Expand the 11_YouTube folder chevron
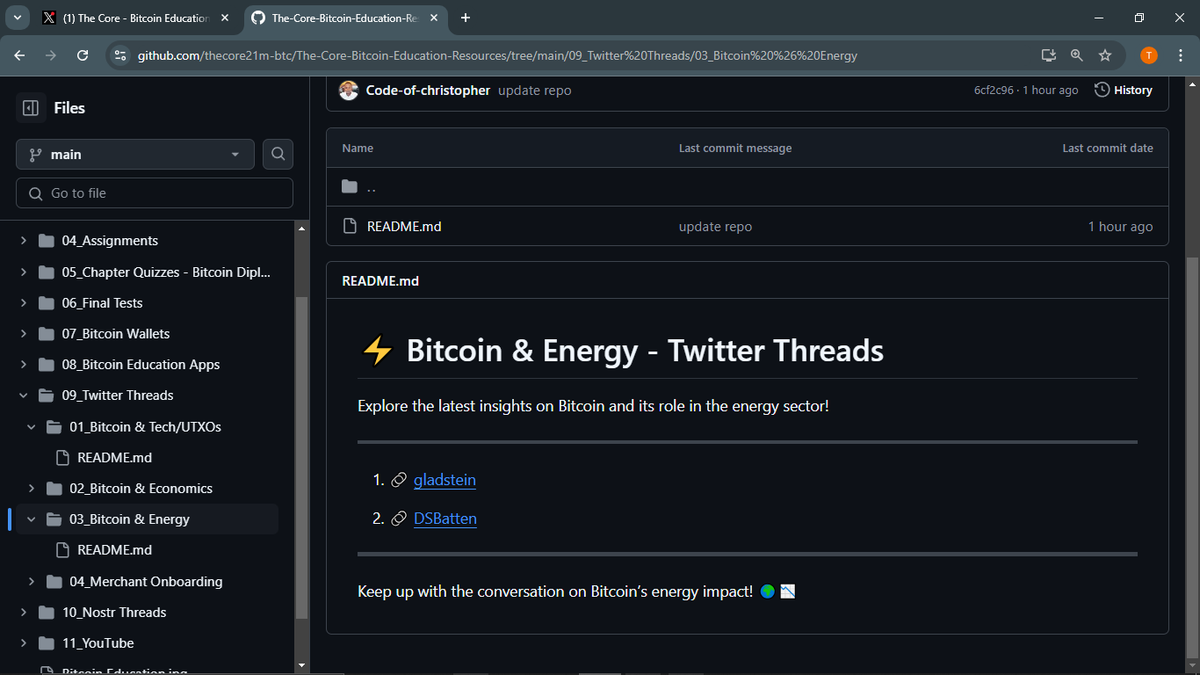 [x=23, y=643]
